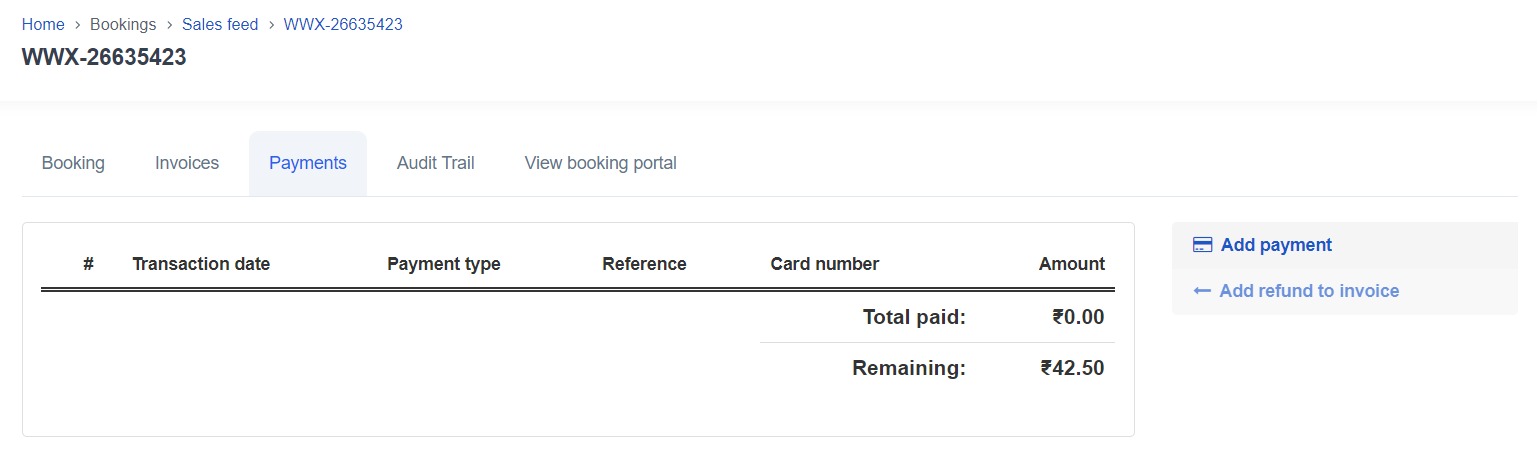Go to the Audit Trail tab

point(436,163)
